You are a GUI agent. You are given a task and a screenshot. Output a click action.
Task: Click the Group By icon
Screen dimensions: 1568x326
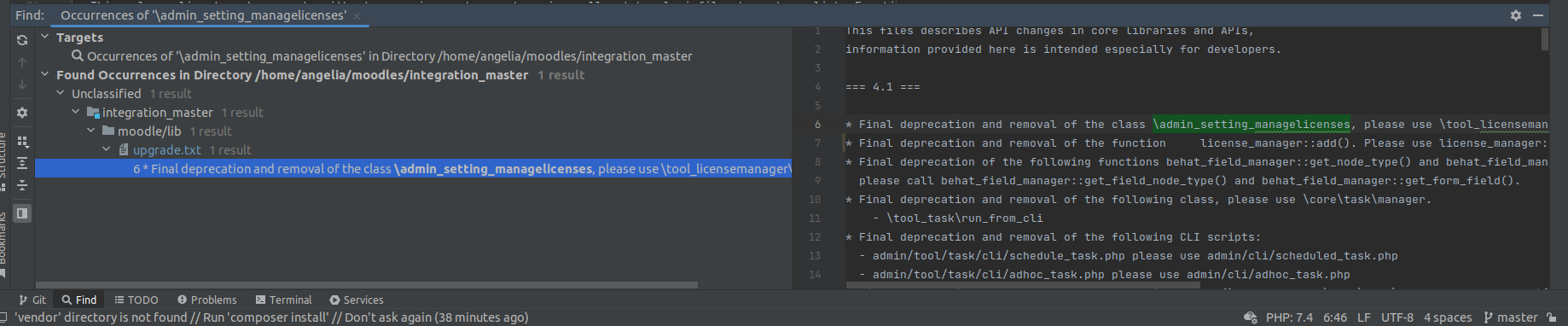coord(22,142)
